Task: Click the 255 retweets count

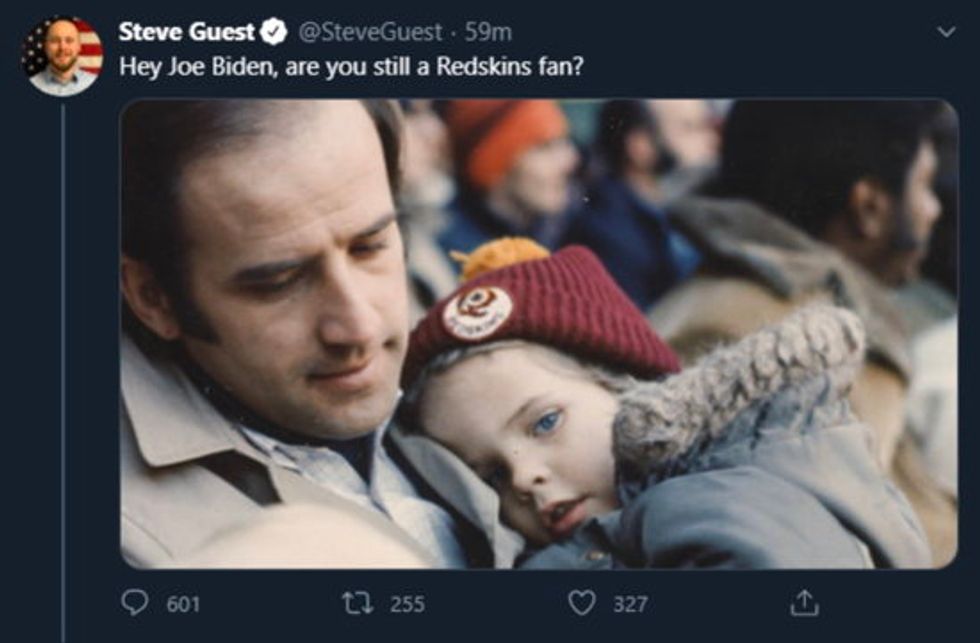Action: [407, 604]
